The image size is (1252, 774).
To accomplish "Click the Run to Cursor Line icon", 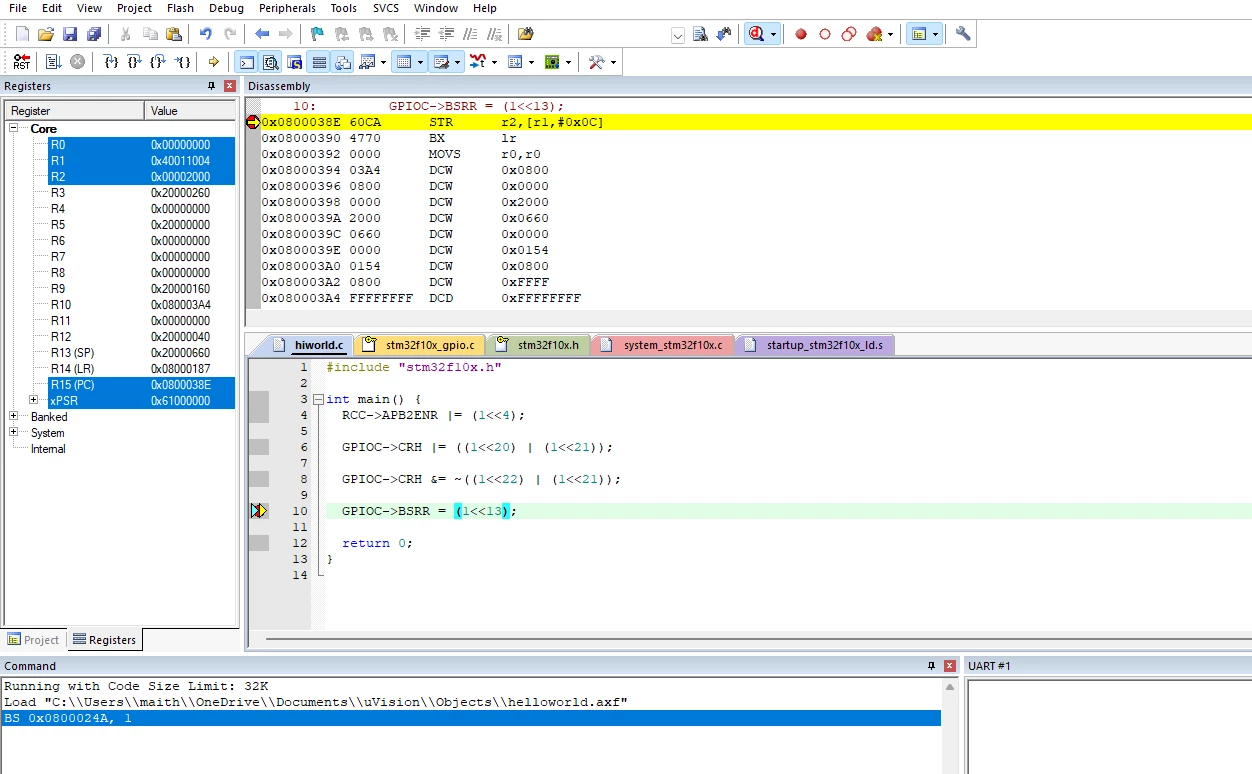I will (183, 62).
